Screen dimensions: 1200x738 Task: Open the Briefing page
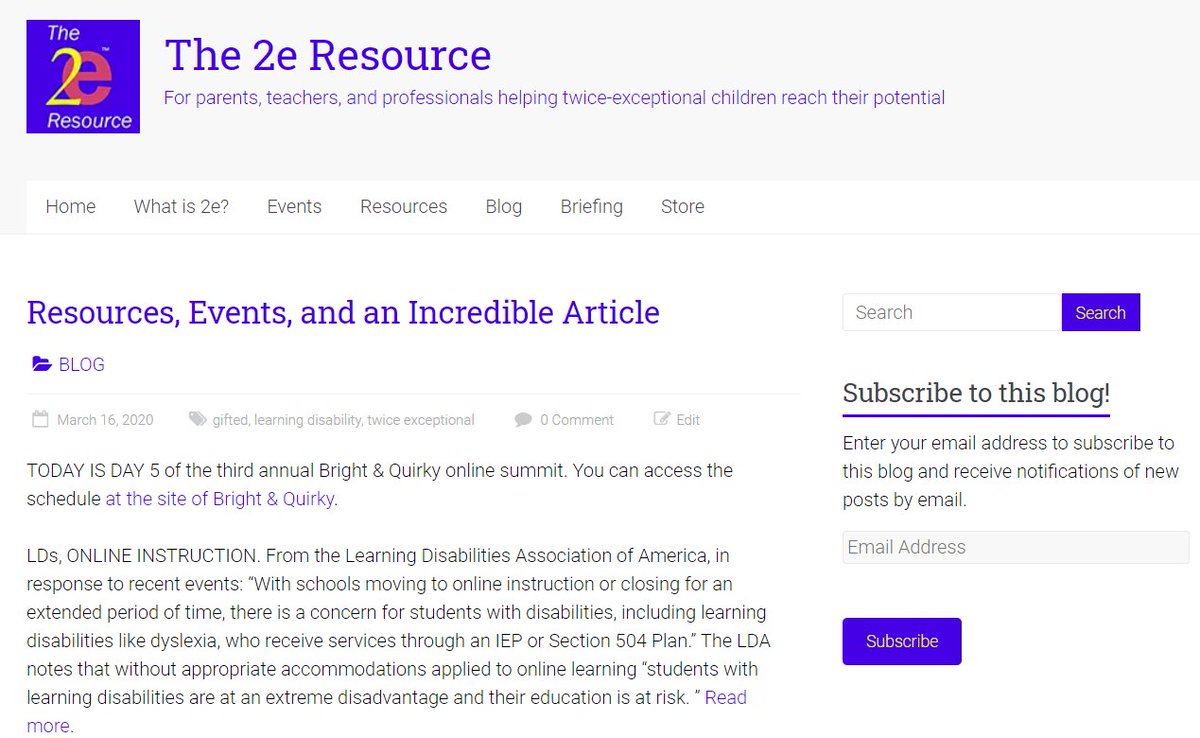[x=591, y=207]
